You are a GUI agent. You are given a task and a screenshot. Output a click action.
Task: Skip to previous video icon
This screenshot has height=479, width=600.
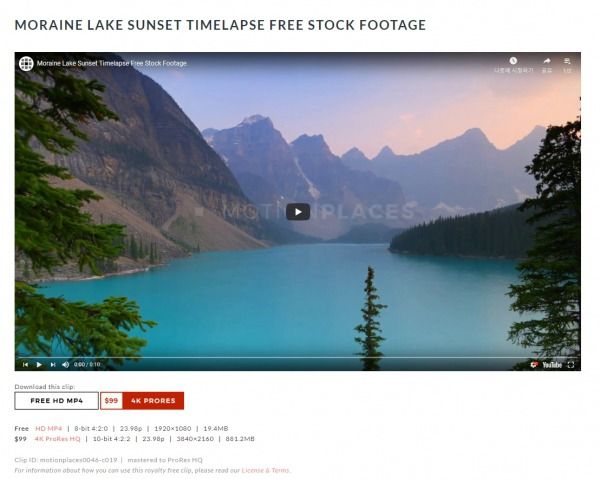(25, 365)
